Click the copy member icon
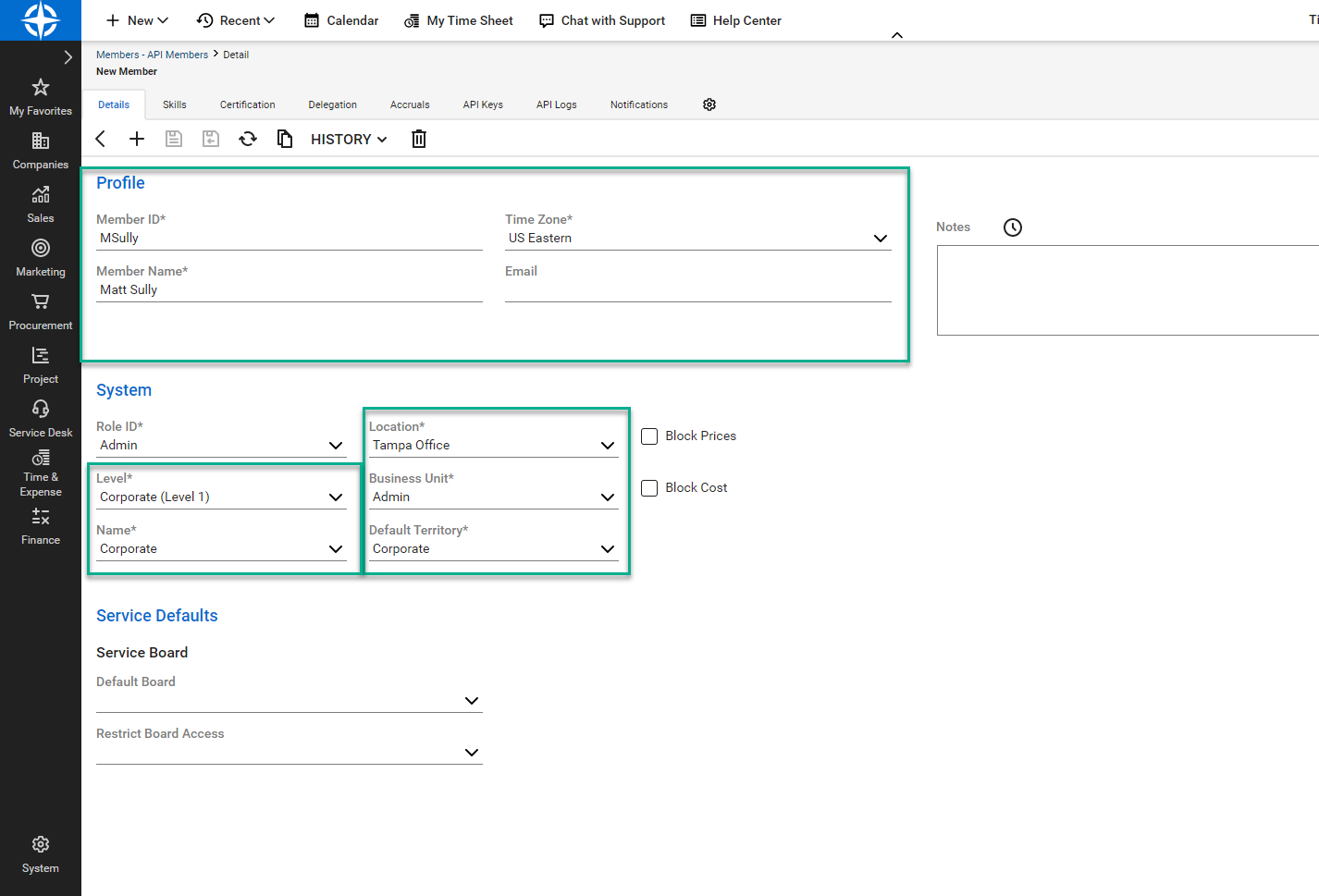This screenshot has height=896, width=1319. [285, 139]
